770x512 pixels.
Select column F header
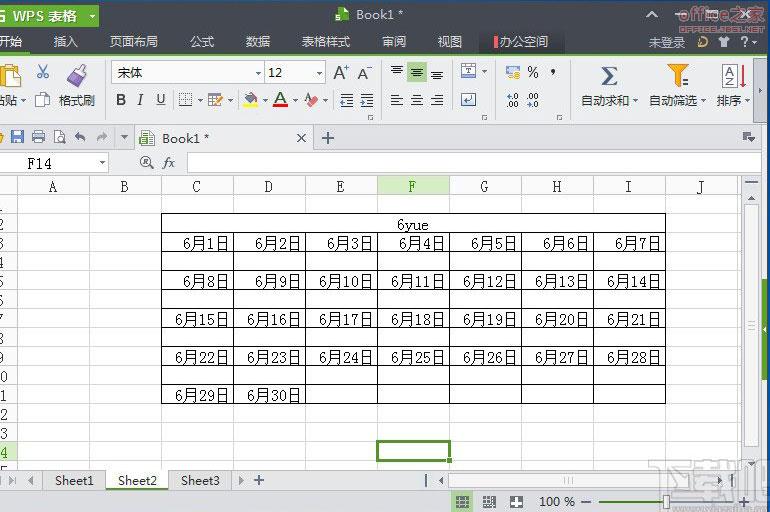tap(413, 187)
